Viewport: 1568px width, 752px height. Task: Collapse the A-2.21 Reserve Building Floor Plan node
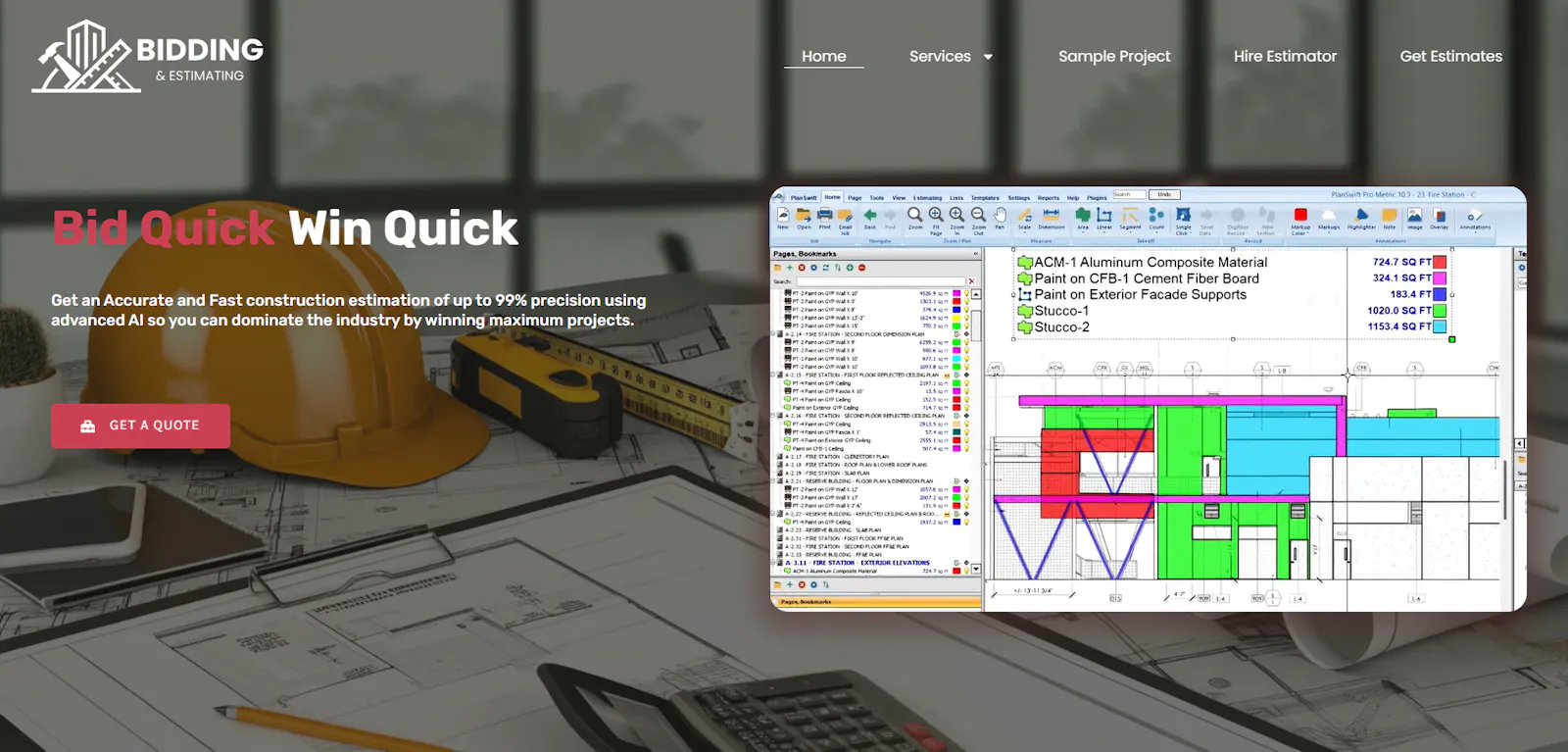click(773, 481)
